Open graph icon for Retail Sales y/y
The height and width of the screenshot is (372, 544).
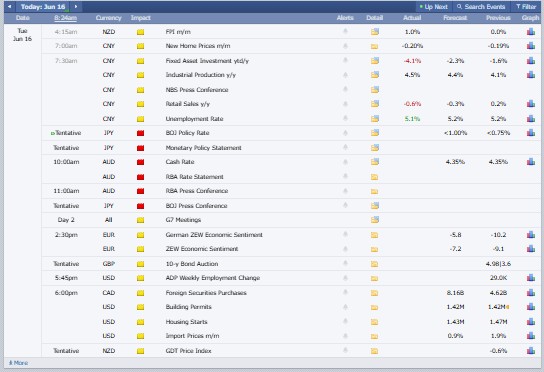pyautogui.click(x=531, y=103)
